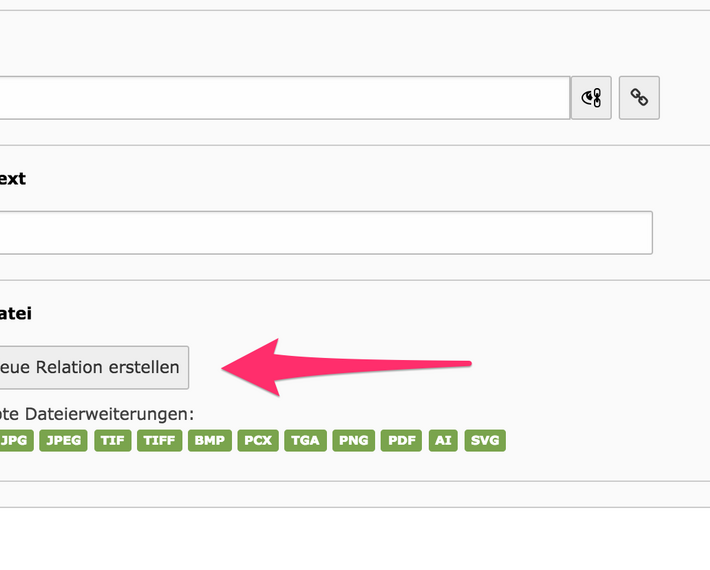The height and width of the screenshot is (570, 710).
Task: Select the JPEG extension badge
Action: (64, 440)
